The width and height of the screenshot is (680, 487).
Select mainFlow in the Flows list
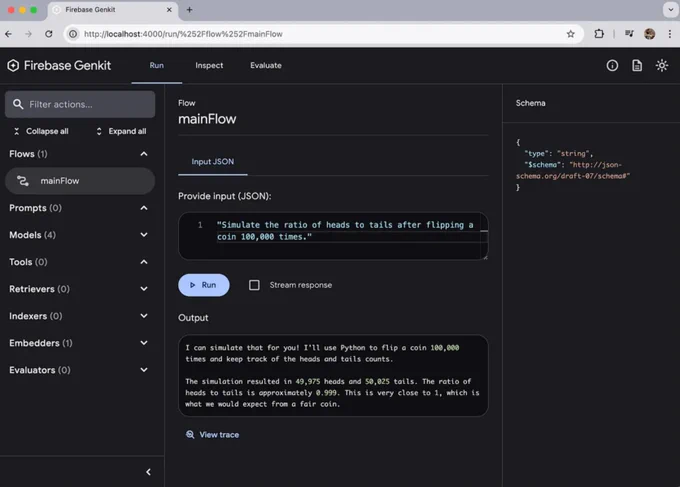click(x=80, y=181)
